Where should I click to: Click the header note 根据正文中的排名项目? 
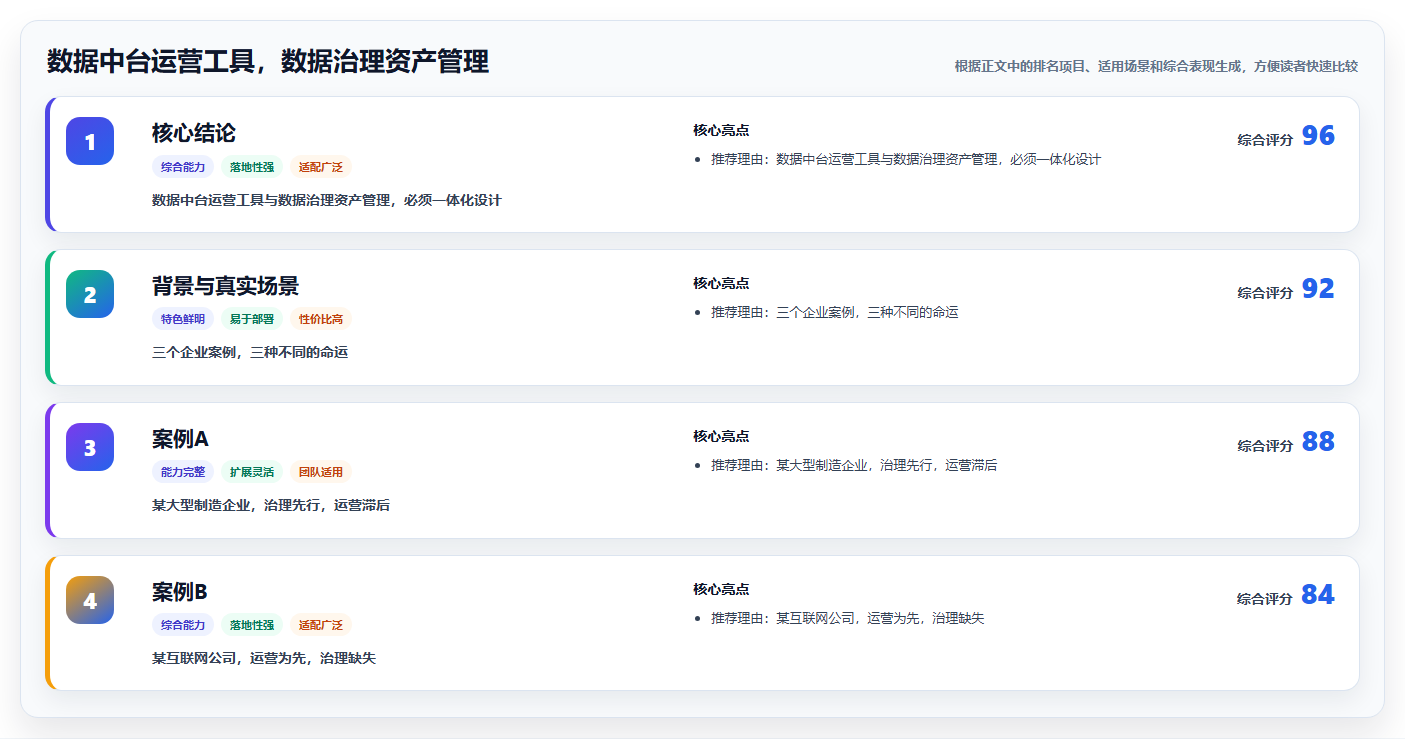pos(1156,67)
